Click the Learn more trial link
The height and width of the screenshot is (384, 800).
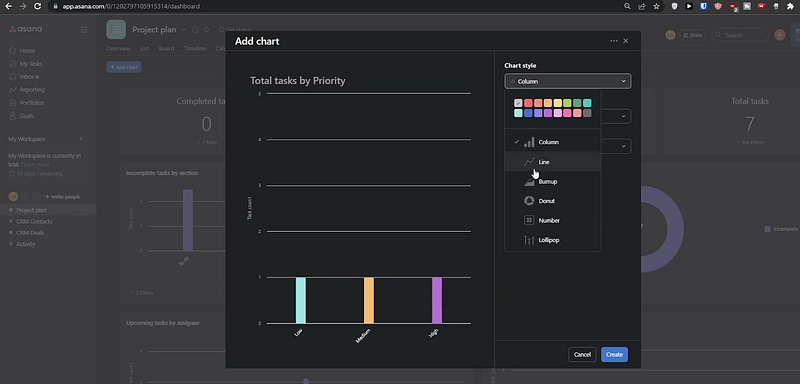tap(35, 165)
